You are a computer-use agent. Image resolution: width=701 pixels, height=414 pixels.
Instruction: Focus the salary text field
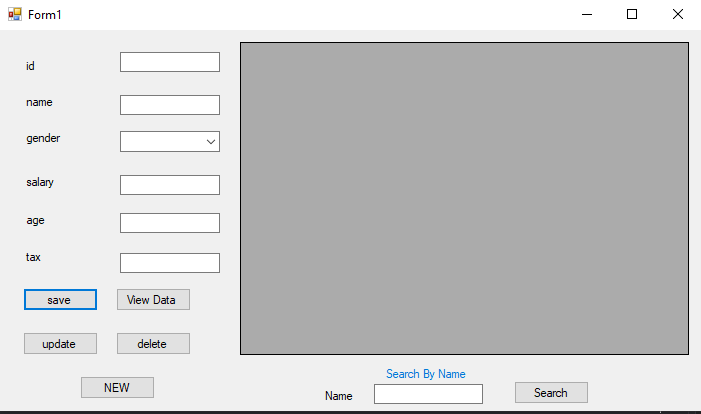pos(170,185)
